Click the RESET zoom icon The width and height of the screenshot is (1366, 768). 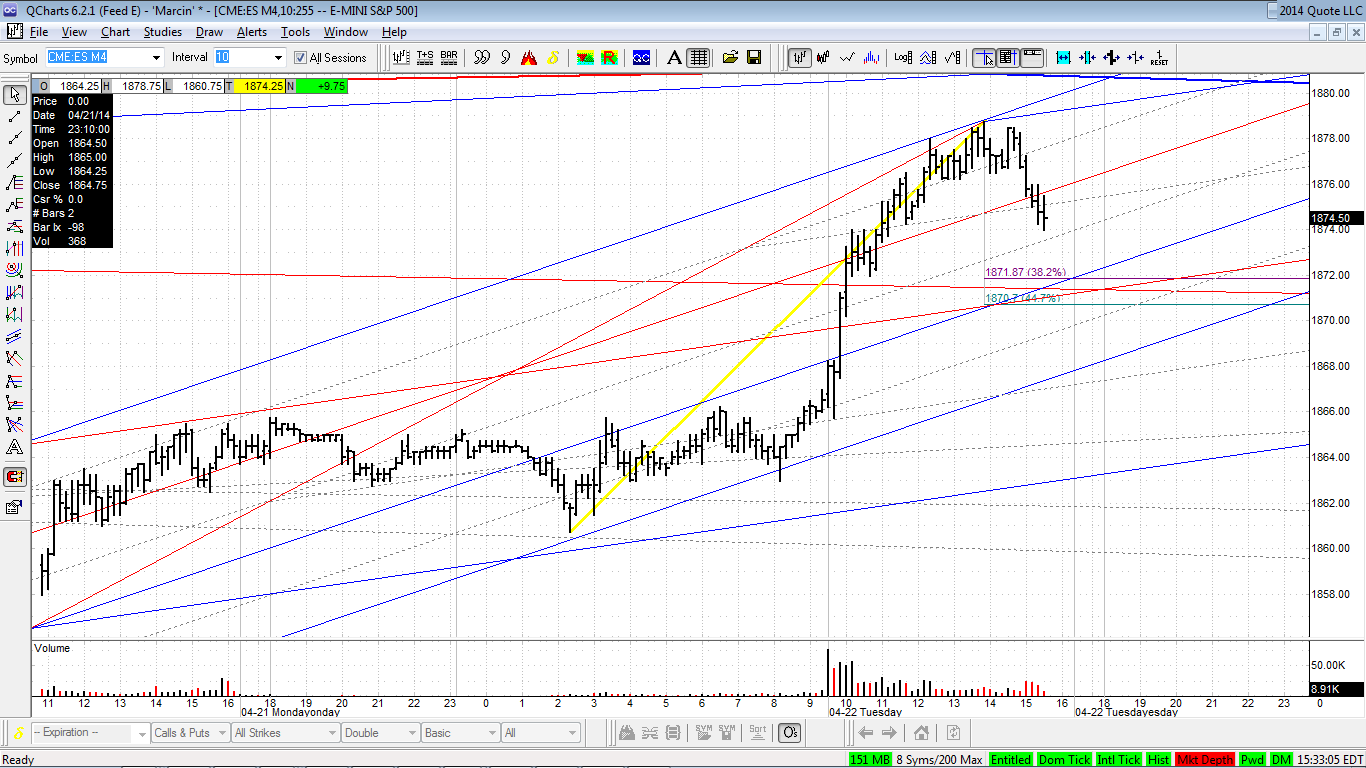(1159, 57)
